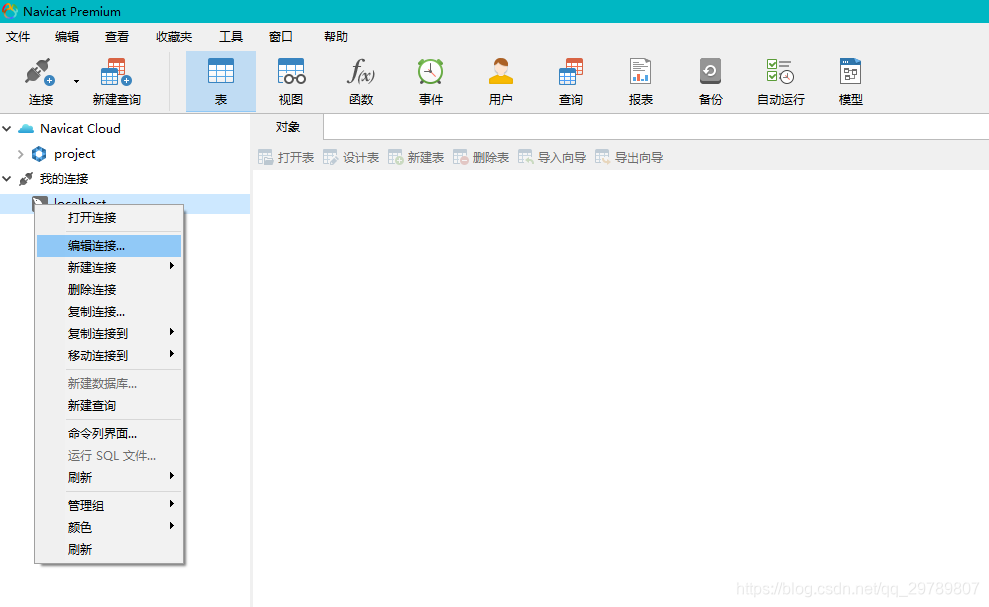Choose the last 刷新 context menu entry
Viewport: 989px width, 607px height.
[109, 550]
